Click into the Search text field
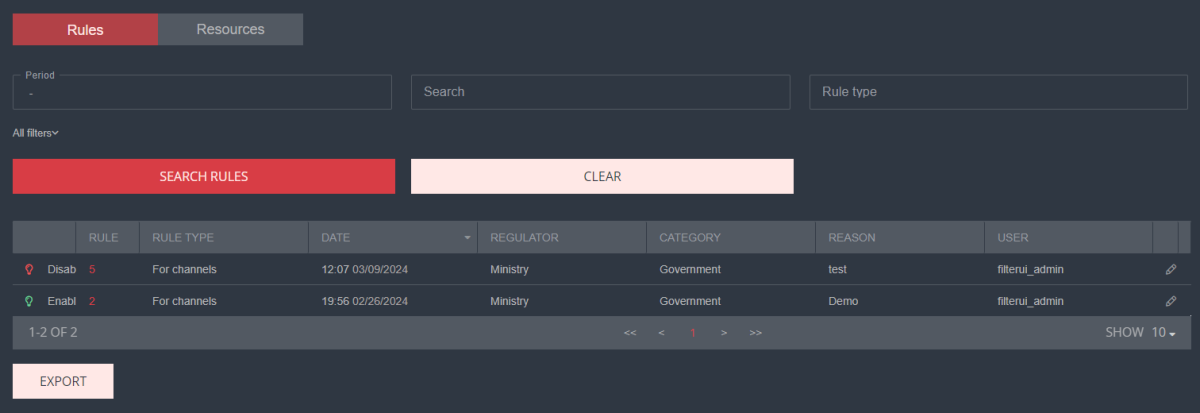 [x=600, y=92]
